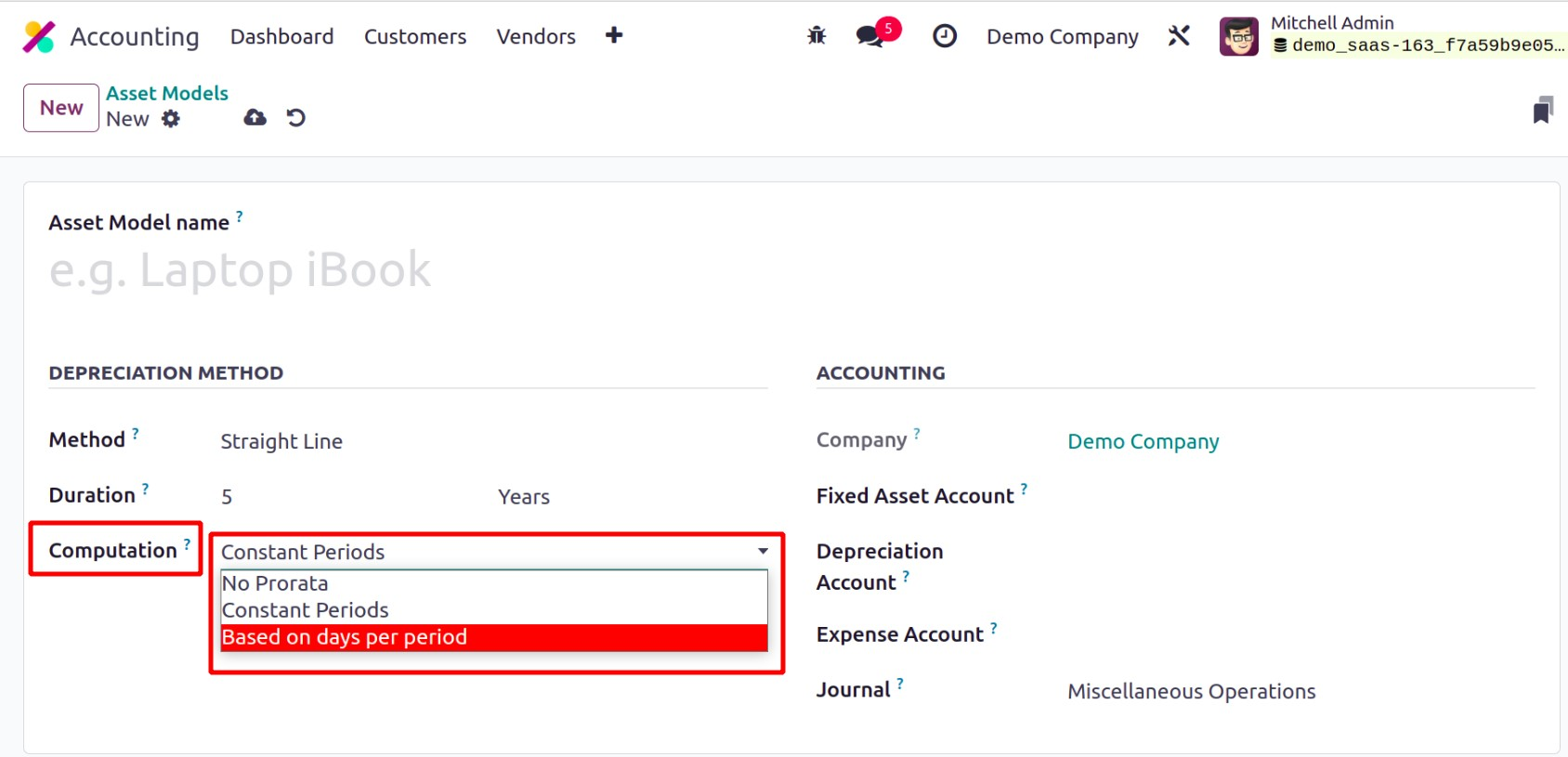Screen dimensions: 1568x757
Task: Click the wrench and screwdriver tools icon
Action: click(x=1179, y=36)
